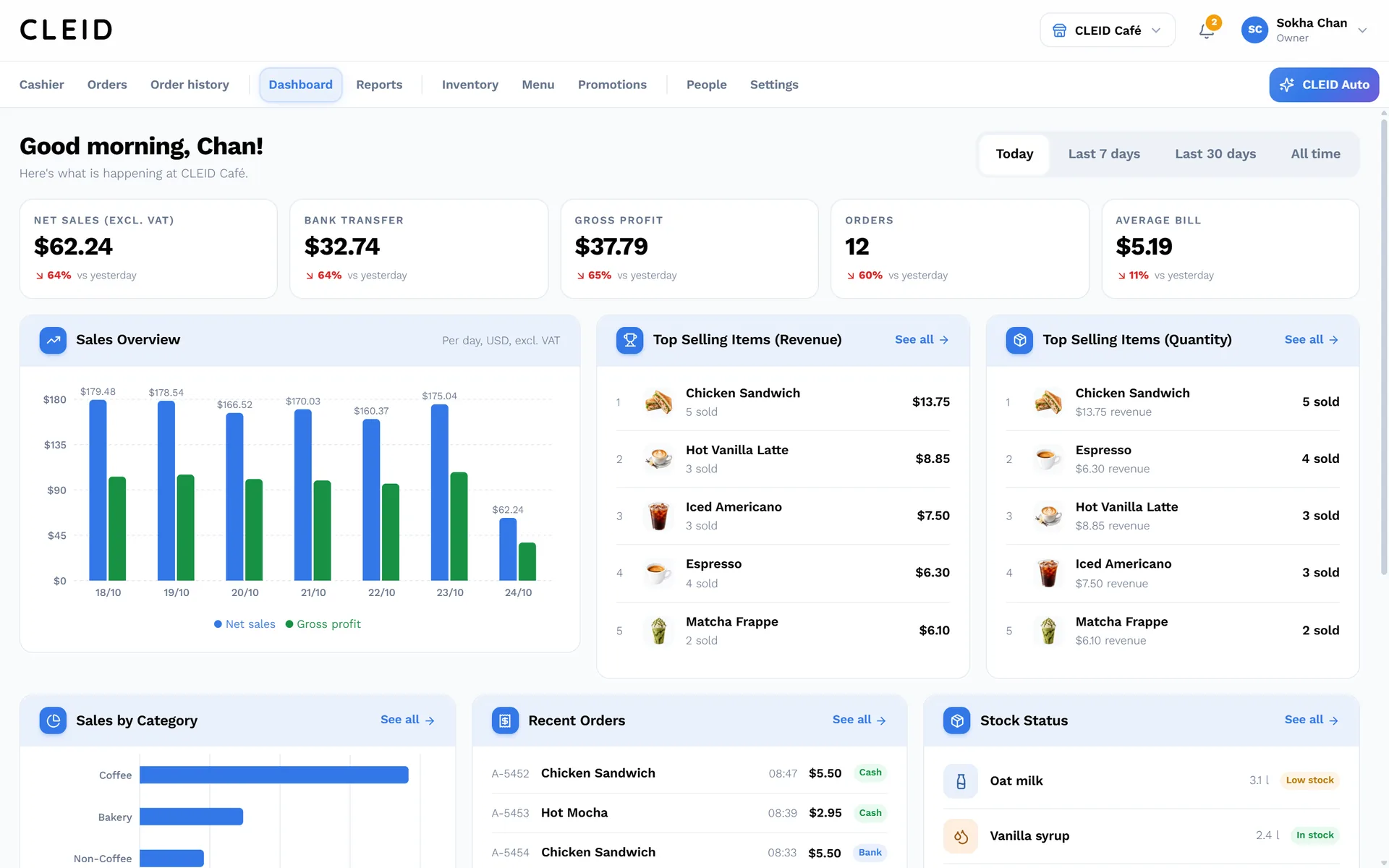
Task: See all Top Selling Items by Quantity
Action: pyautogui.click(x=1312, y=340)
